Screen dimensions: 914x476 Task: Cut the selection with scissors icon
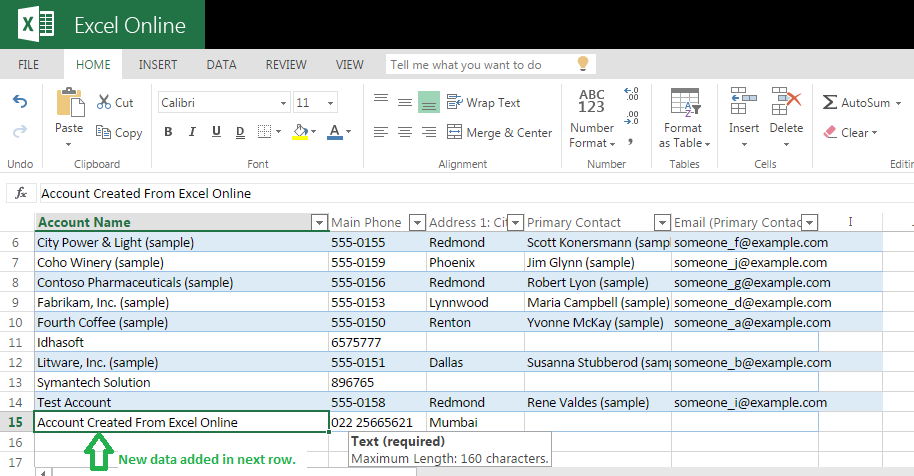[x=115, y=103]
